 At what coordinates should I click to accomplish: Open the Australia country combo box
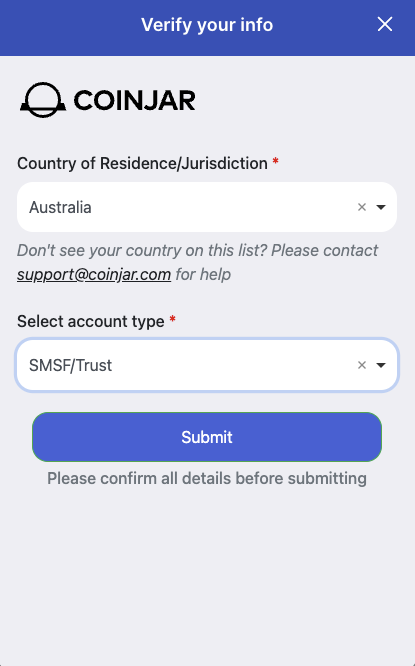point(207,207)
